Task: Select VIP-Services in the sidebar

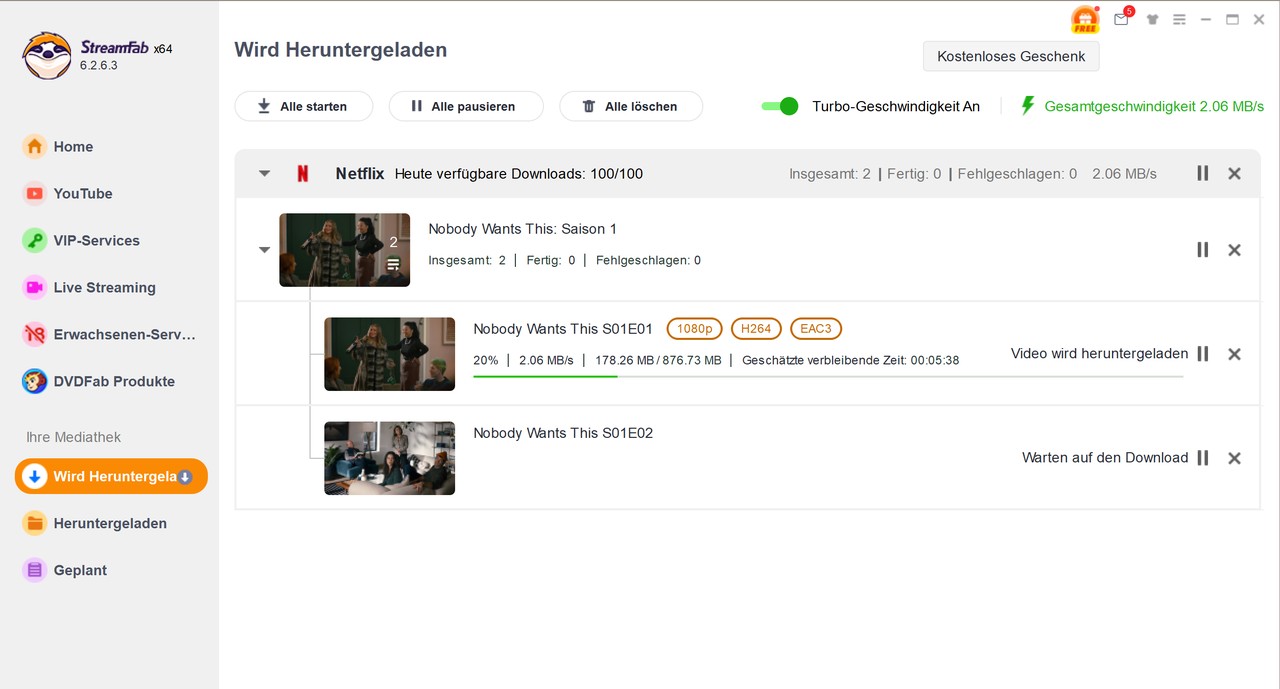Action: pyautogui.click(x=97, y=240)
